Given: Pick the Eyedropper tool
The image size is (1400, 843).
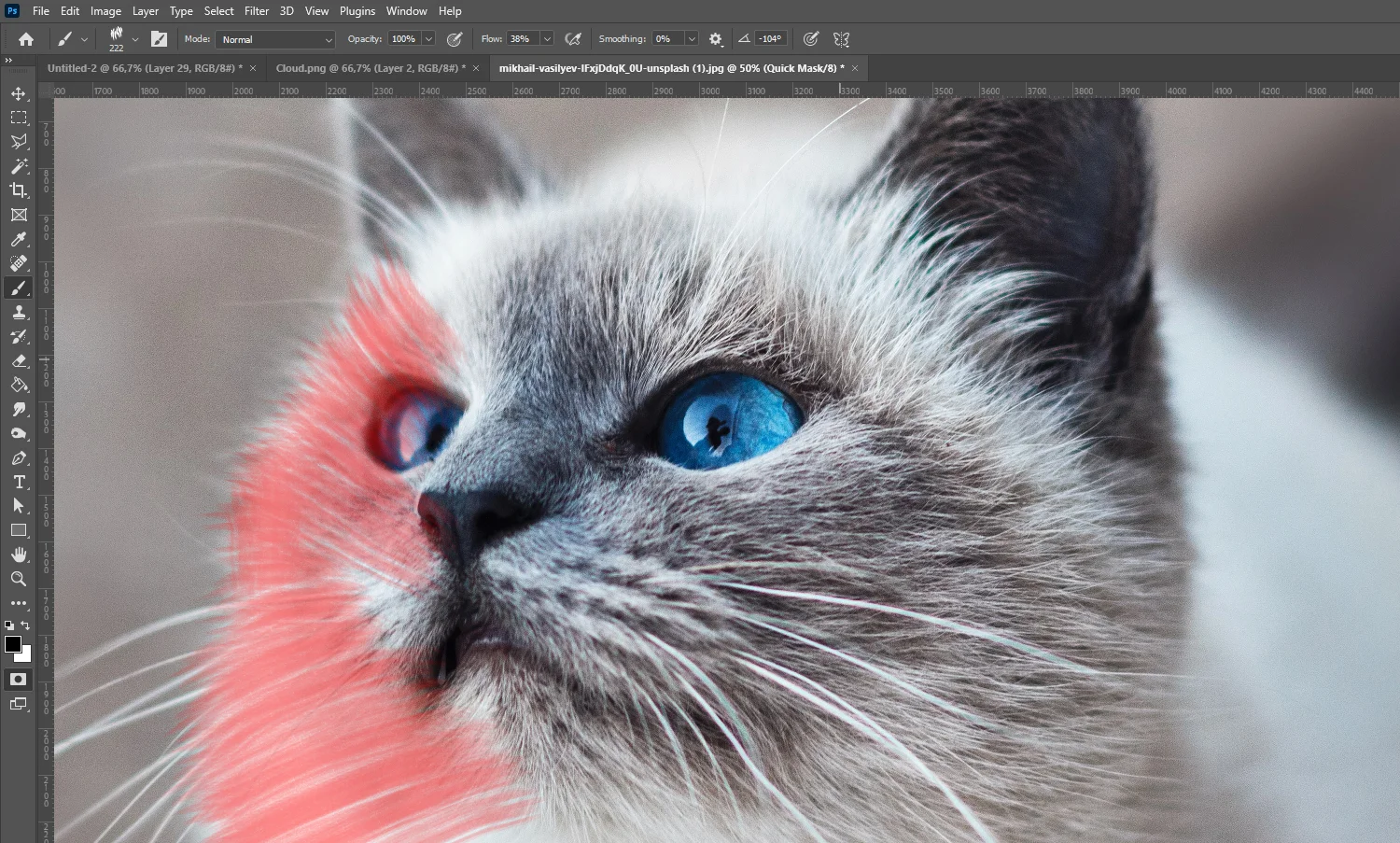Looking at the screenshot, I should coord(19,239).
